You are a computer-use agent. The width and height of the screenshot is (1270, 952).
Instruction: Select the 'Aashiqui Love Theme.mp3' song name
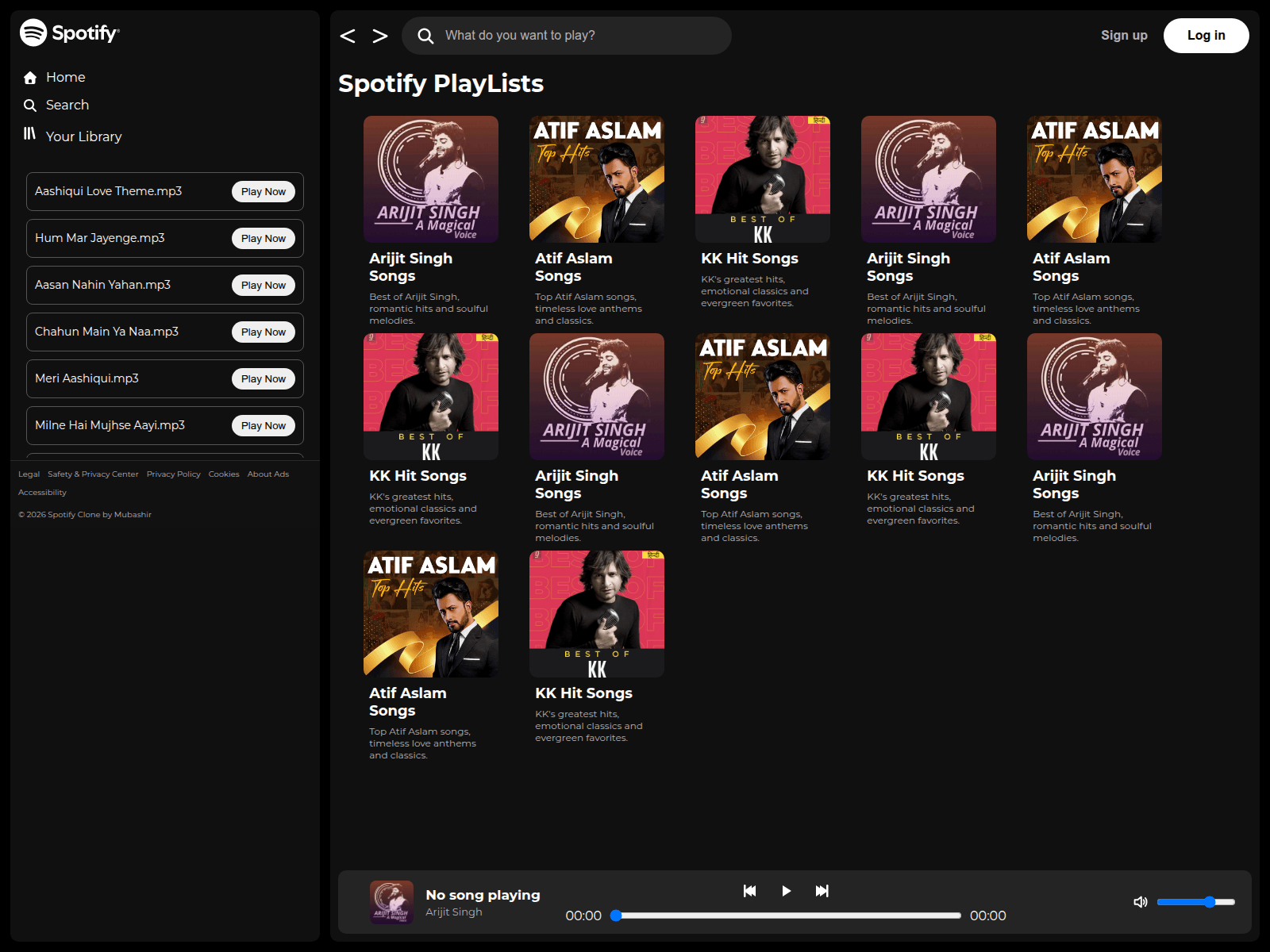pos(108,191)
